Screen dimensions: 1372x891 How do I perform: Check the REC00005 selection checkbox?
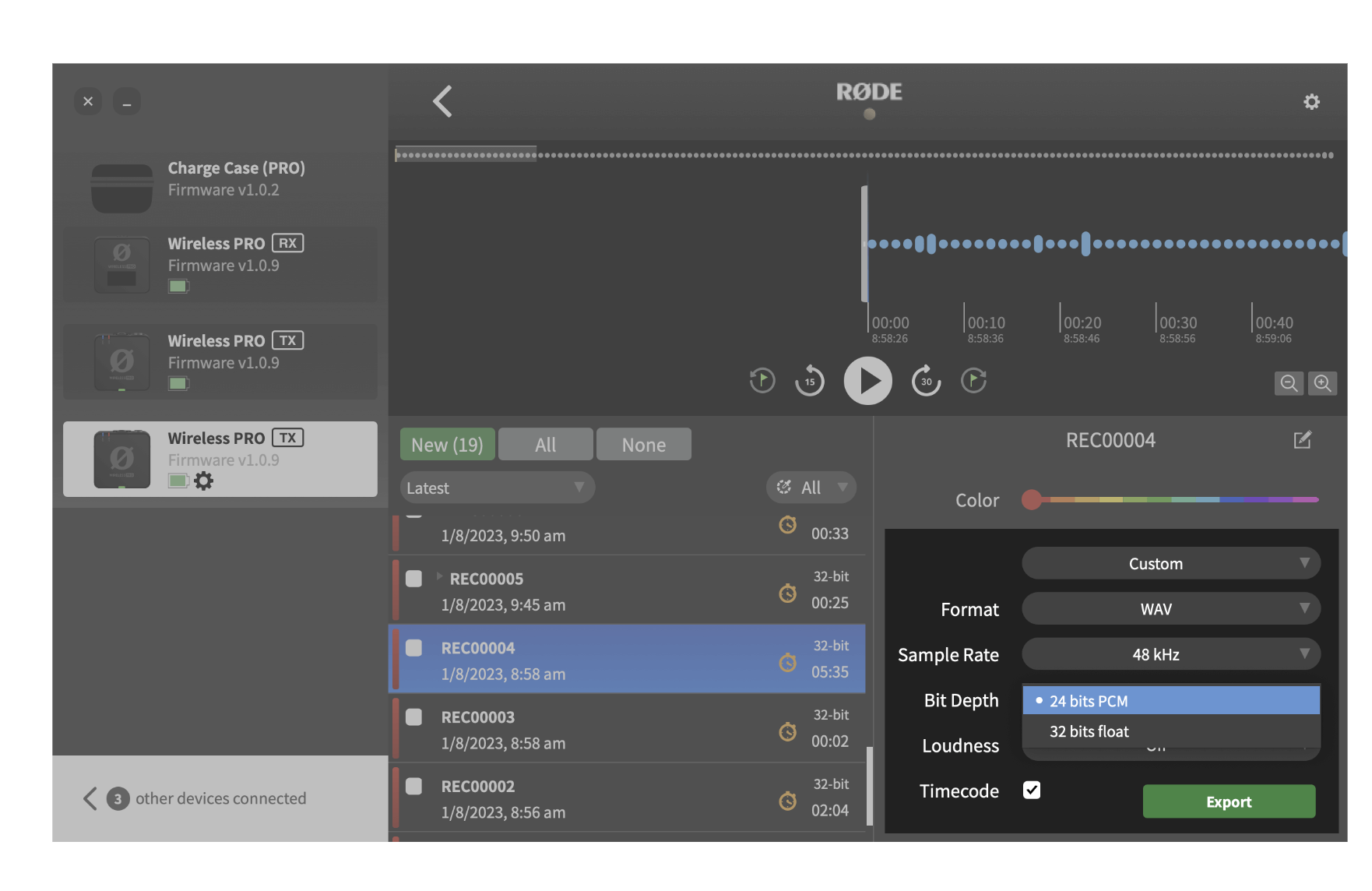(x=413, y=578)
